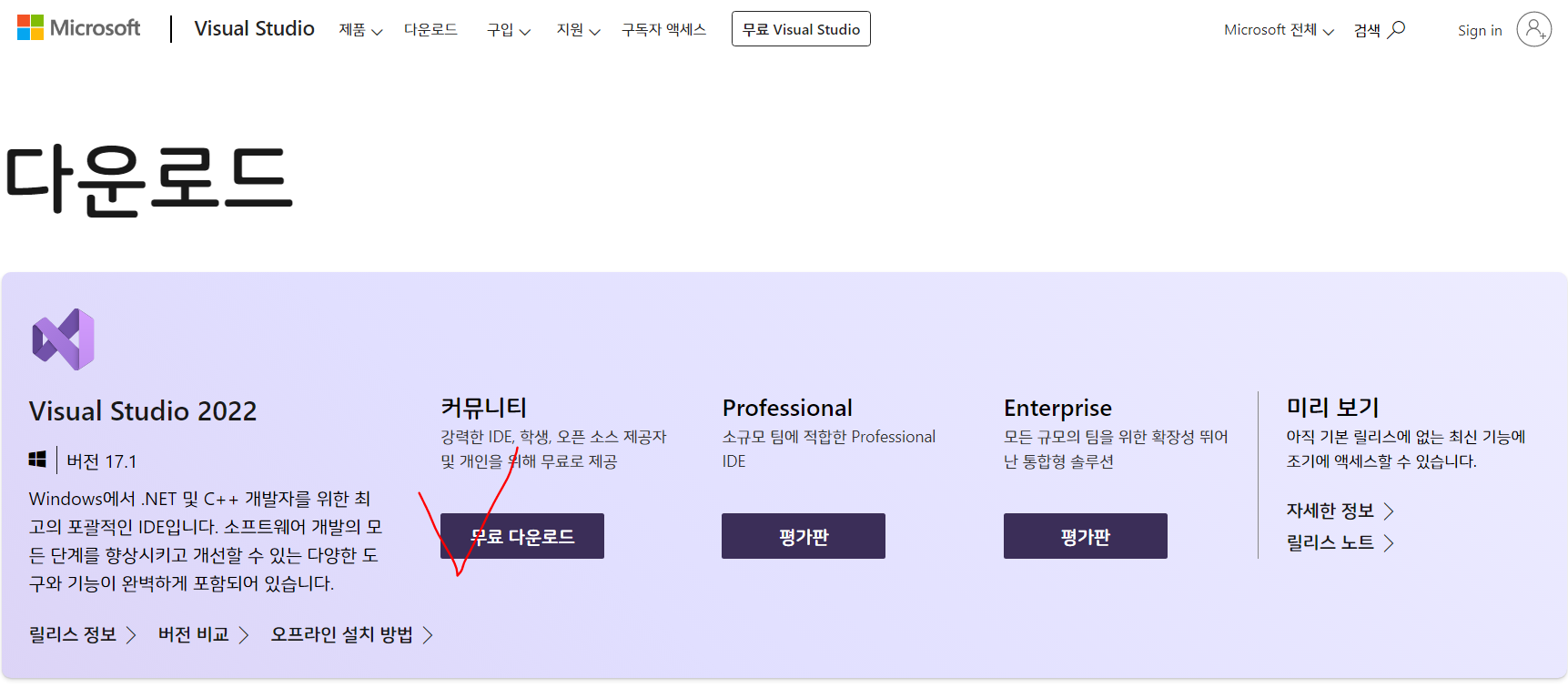Image resolution: width=1568 pixels, height=698 pixels.
Task: Click the Visual Studio 2022 title
Action: [x=143, y=410]
